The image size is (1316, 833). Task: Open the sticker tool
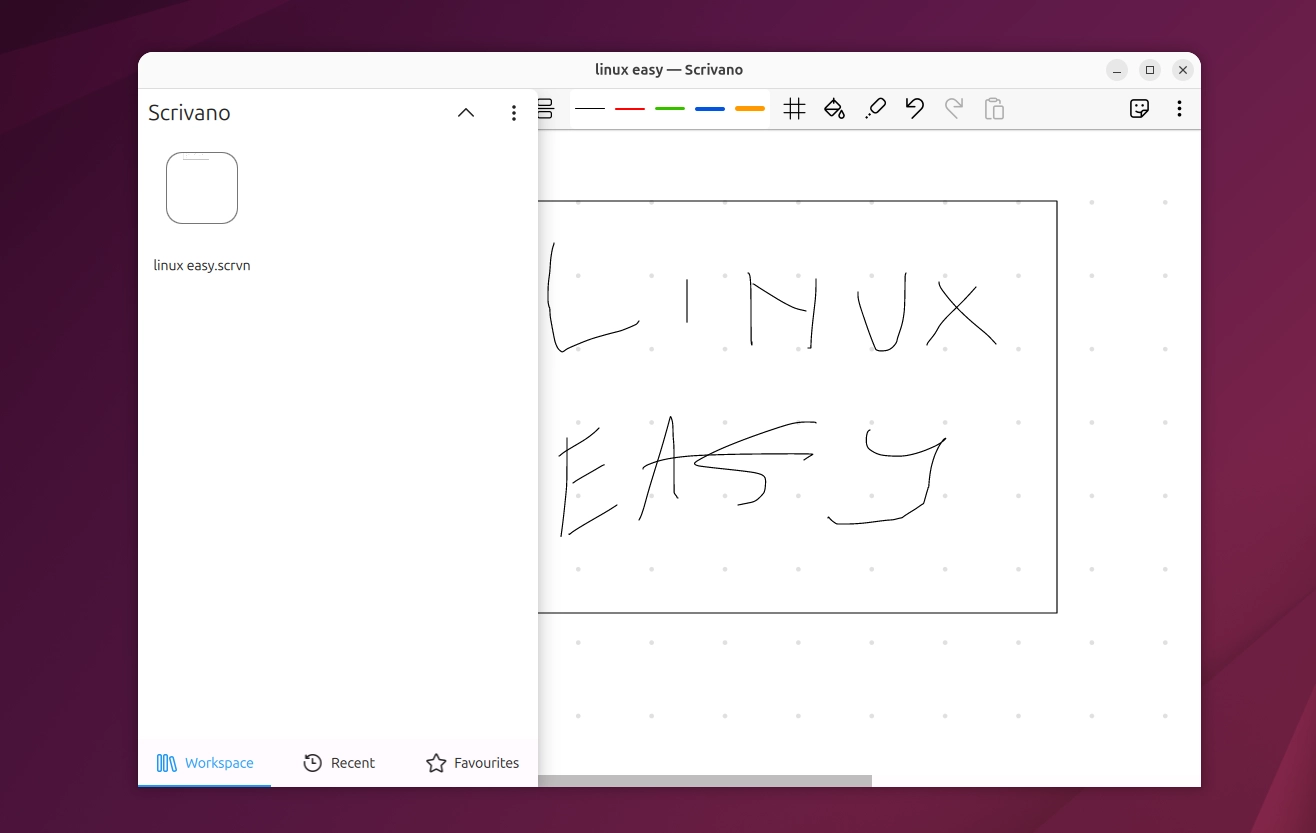(x=1139, y=108)
